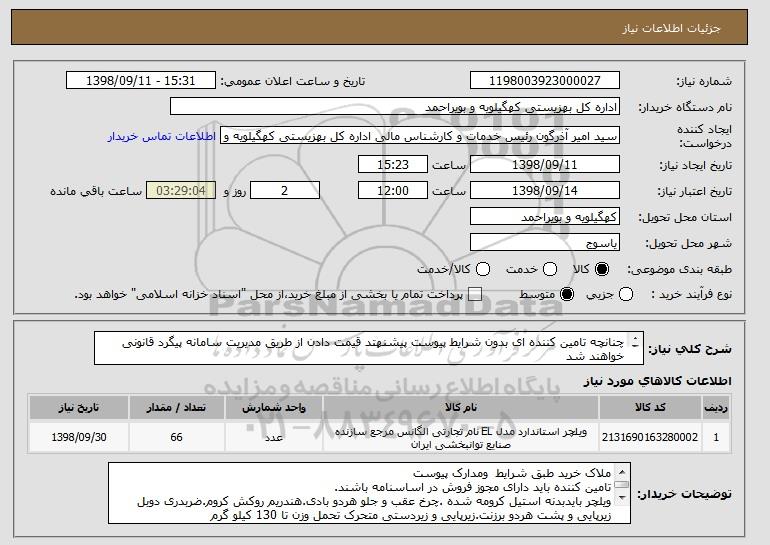
Task: Click the شماره نیاز field 1198003923000027
Action: click(545, 81)
